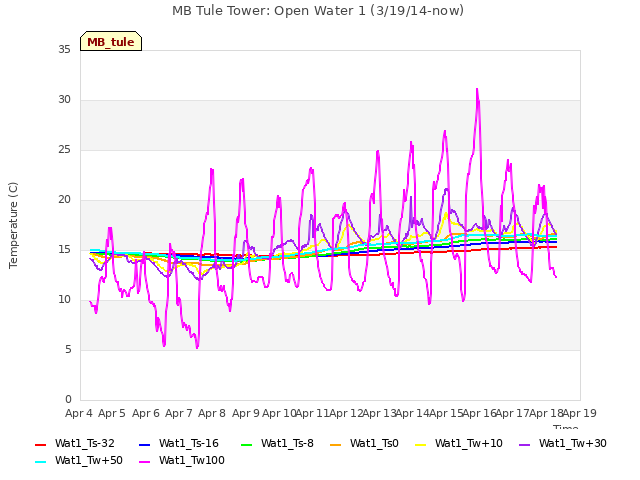Click the Apr 7 x-axis tick label
The image size is (640, 480).
tap(179, 413)
